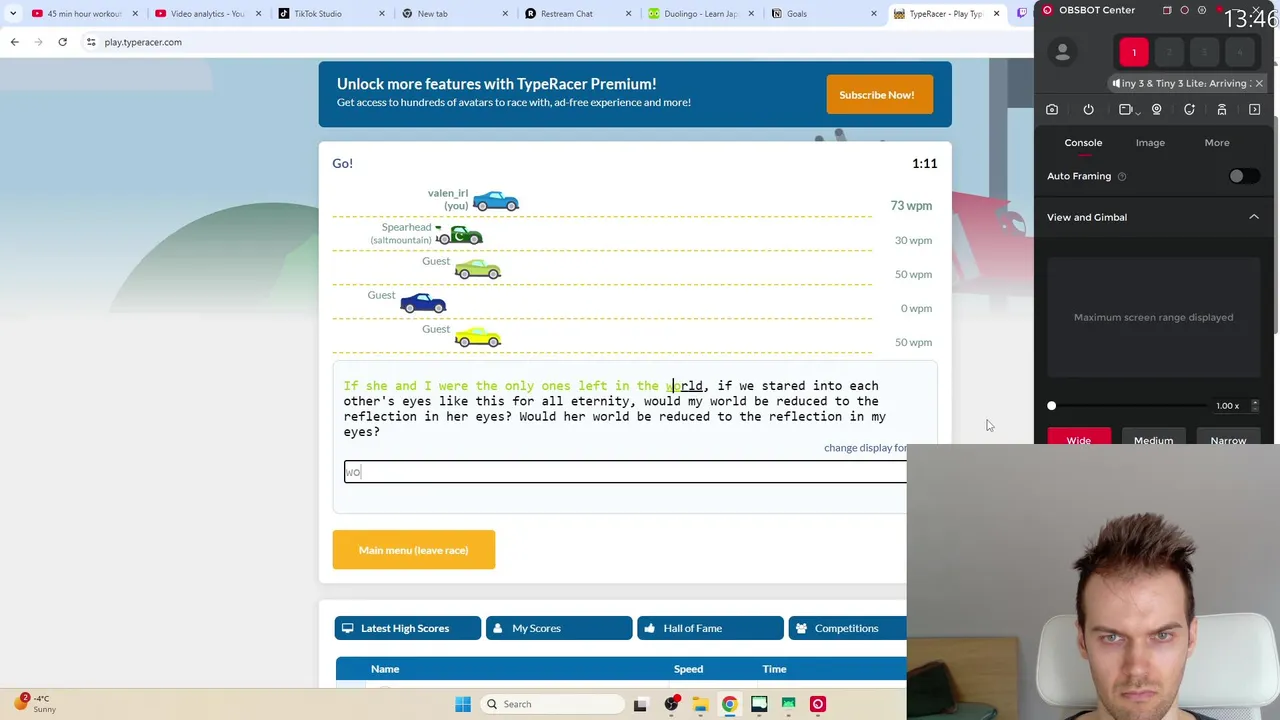Open Windows Start menu
The height and width of the screenshot is (720, 1280).
click(463, 704)
